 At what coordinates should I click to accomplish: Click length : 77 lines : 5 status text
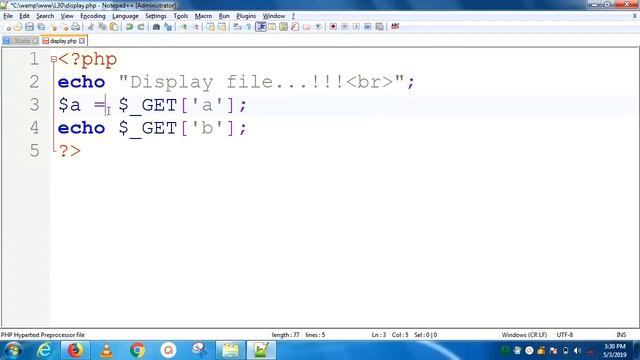(298, 335)
